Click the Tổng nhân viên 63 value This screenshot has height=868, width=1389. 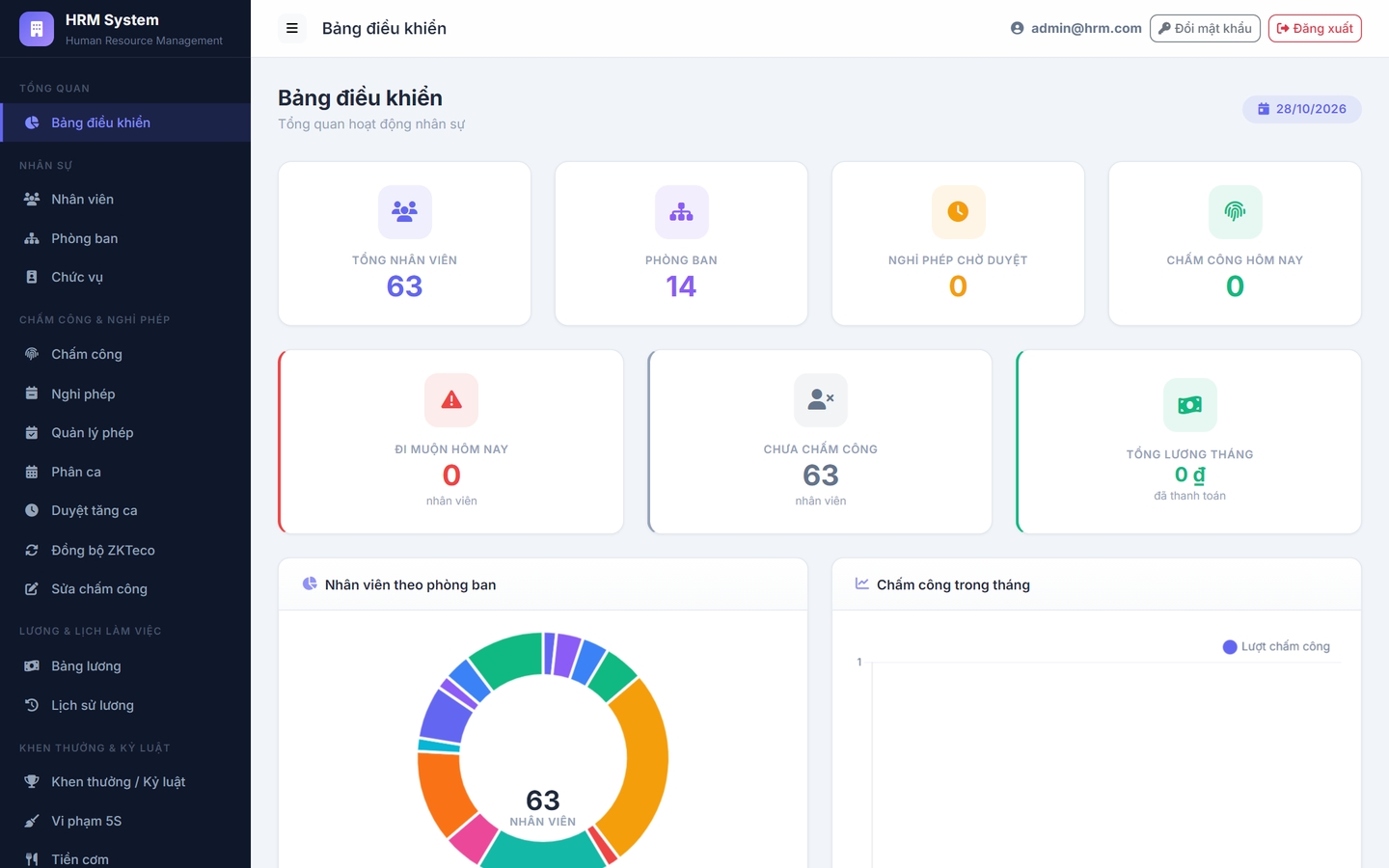pos(405,286)
